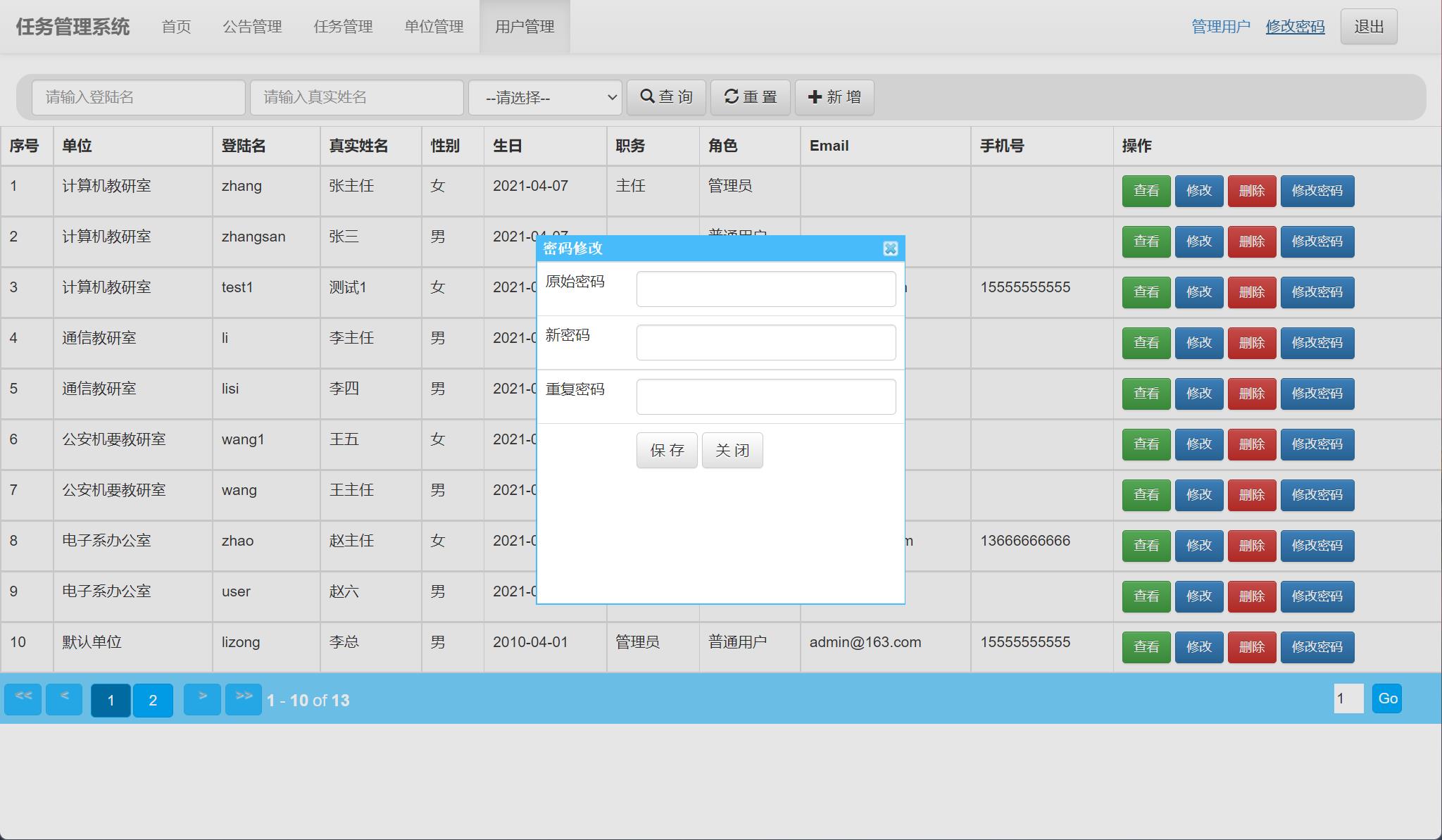1442x840 pixels.
Task: Click 保存 in the password dialog
Action: click(666, 450)
